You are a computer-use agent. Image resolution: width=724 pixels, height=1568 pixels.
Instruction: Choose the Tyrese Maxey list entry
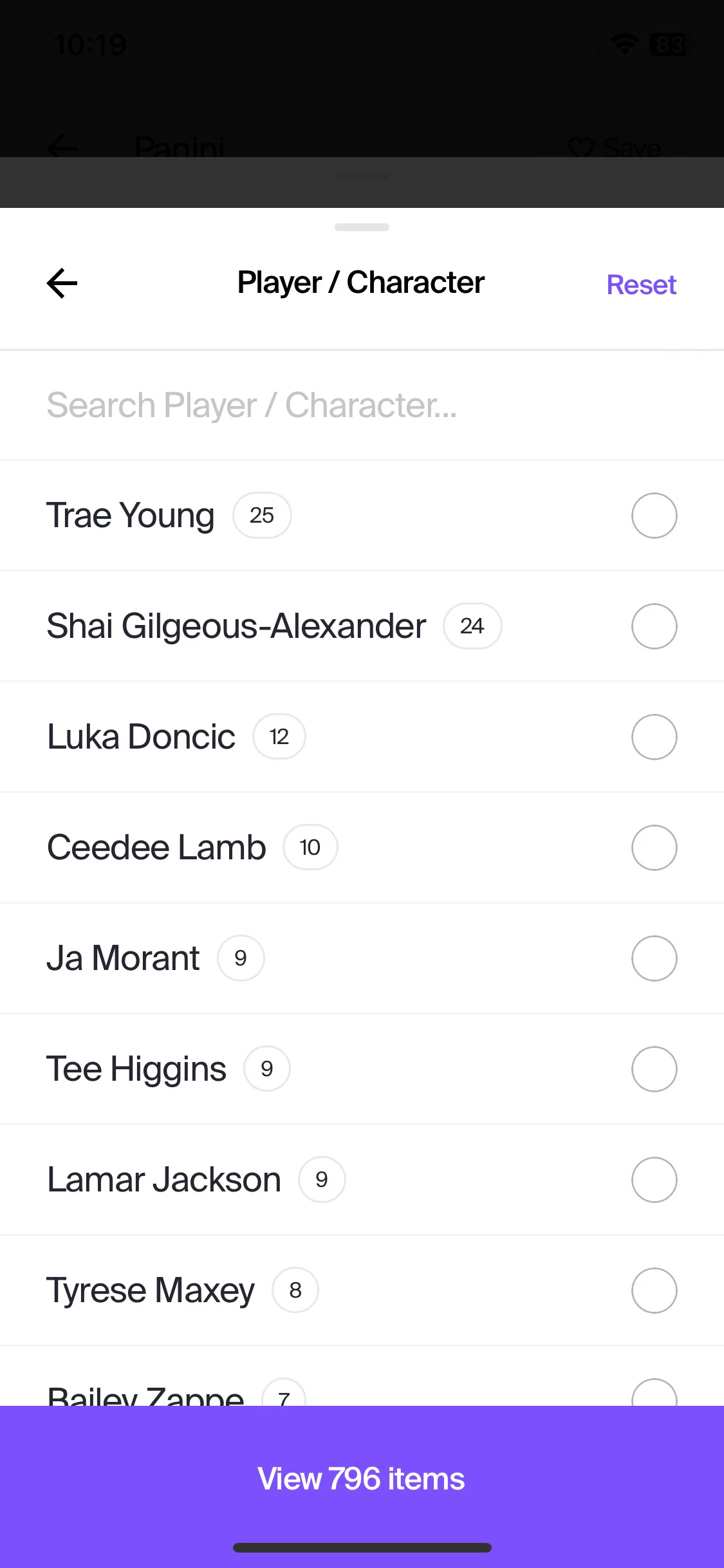point(362,1291)
